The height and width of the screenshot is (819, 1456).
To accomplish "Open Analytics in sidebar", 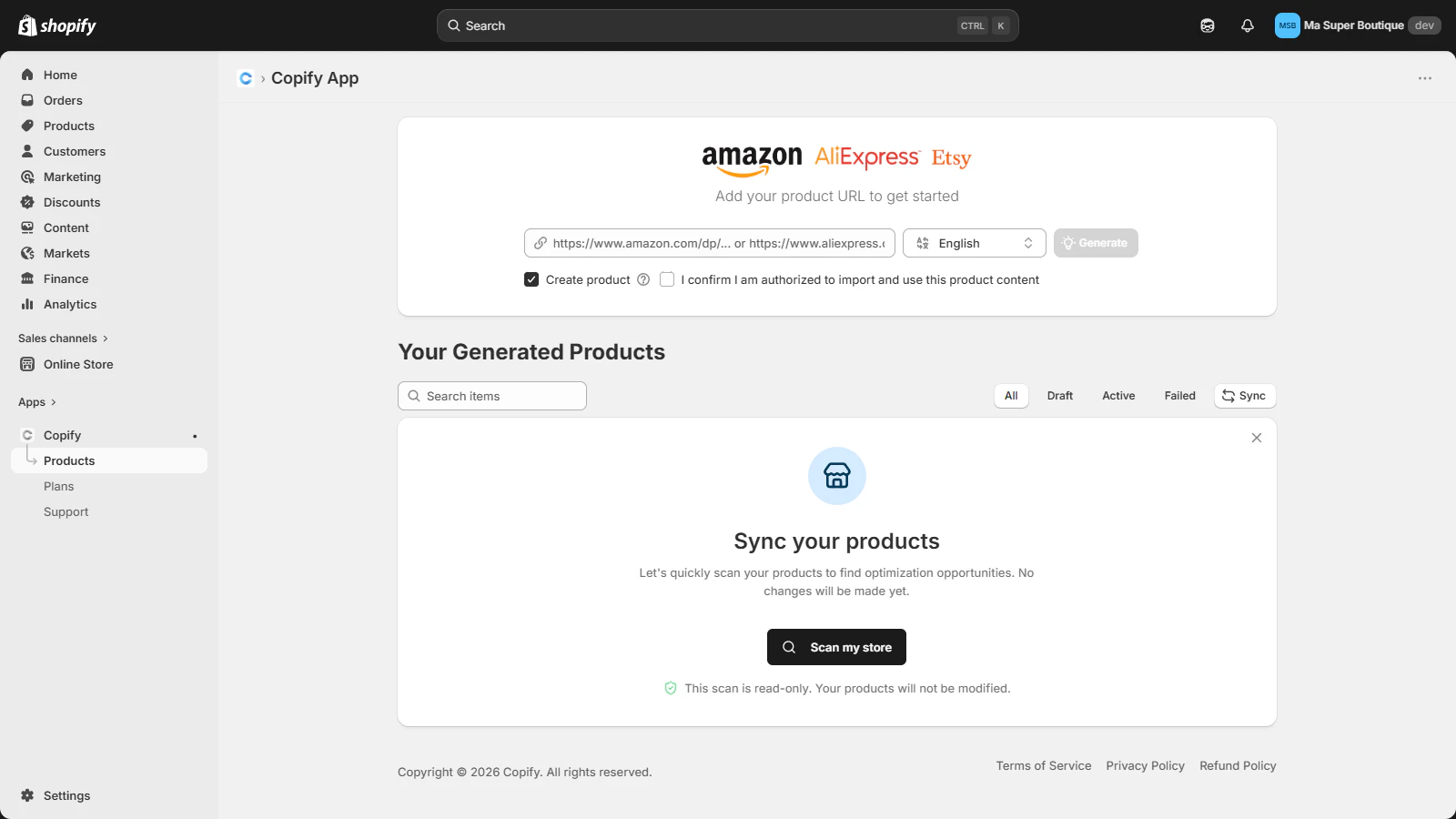I will (x=109, y=304).
